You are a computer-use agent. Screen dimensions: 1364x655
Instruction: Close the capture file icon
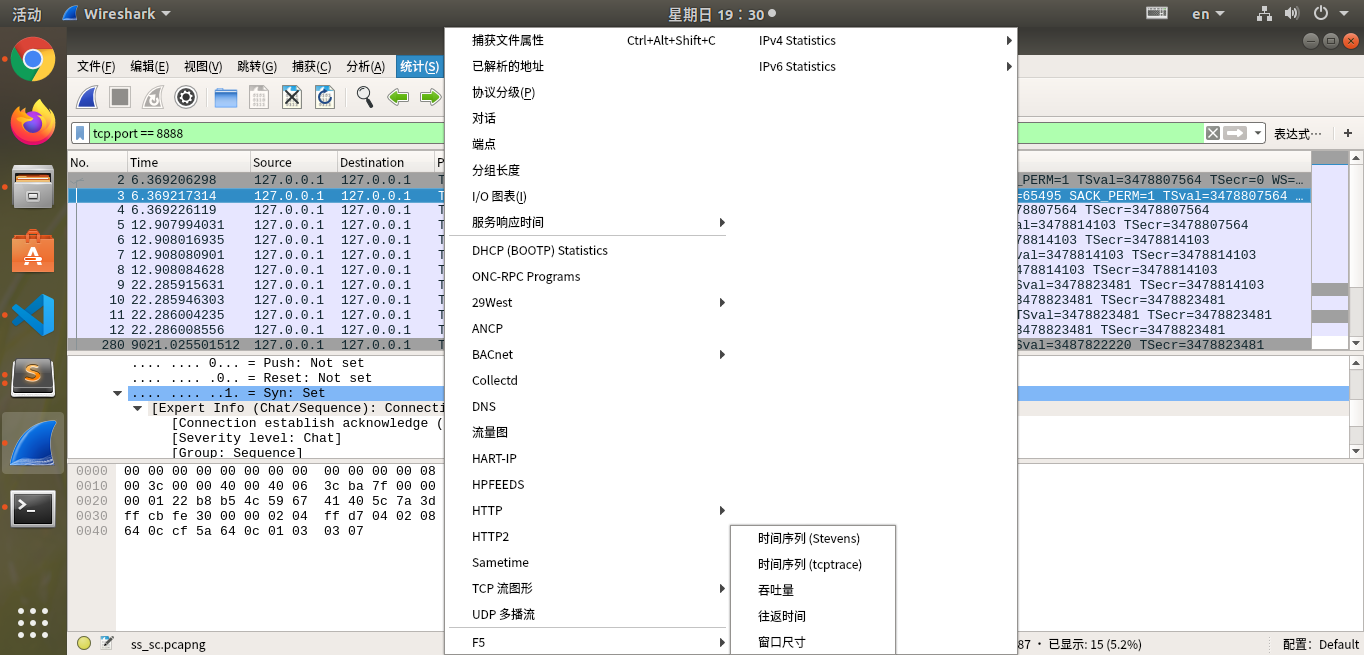tap(291, 97)
